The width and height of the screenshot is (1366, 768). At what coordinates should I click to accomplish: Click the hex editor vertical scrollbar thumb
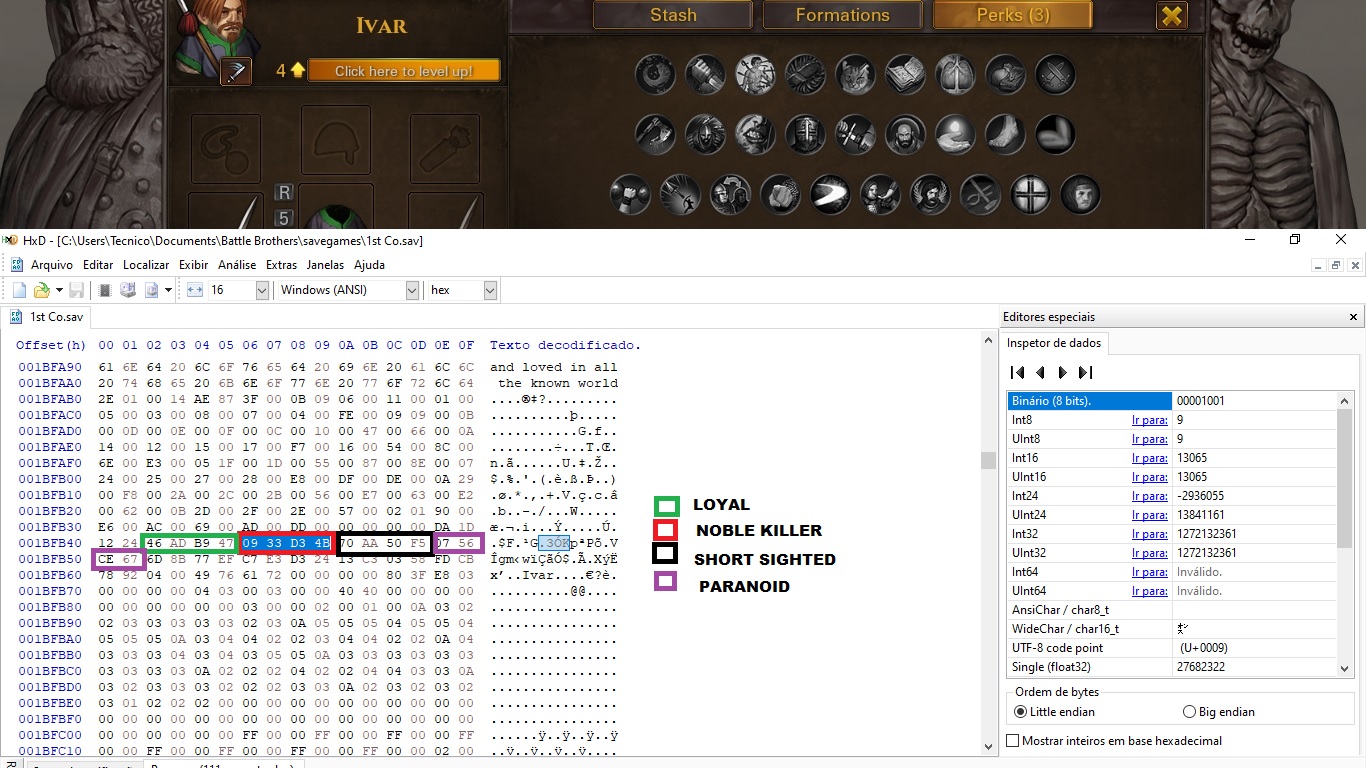pyautogui.click(x=988, y=460)
